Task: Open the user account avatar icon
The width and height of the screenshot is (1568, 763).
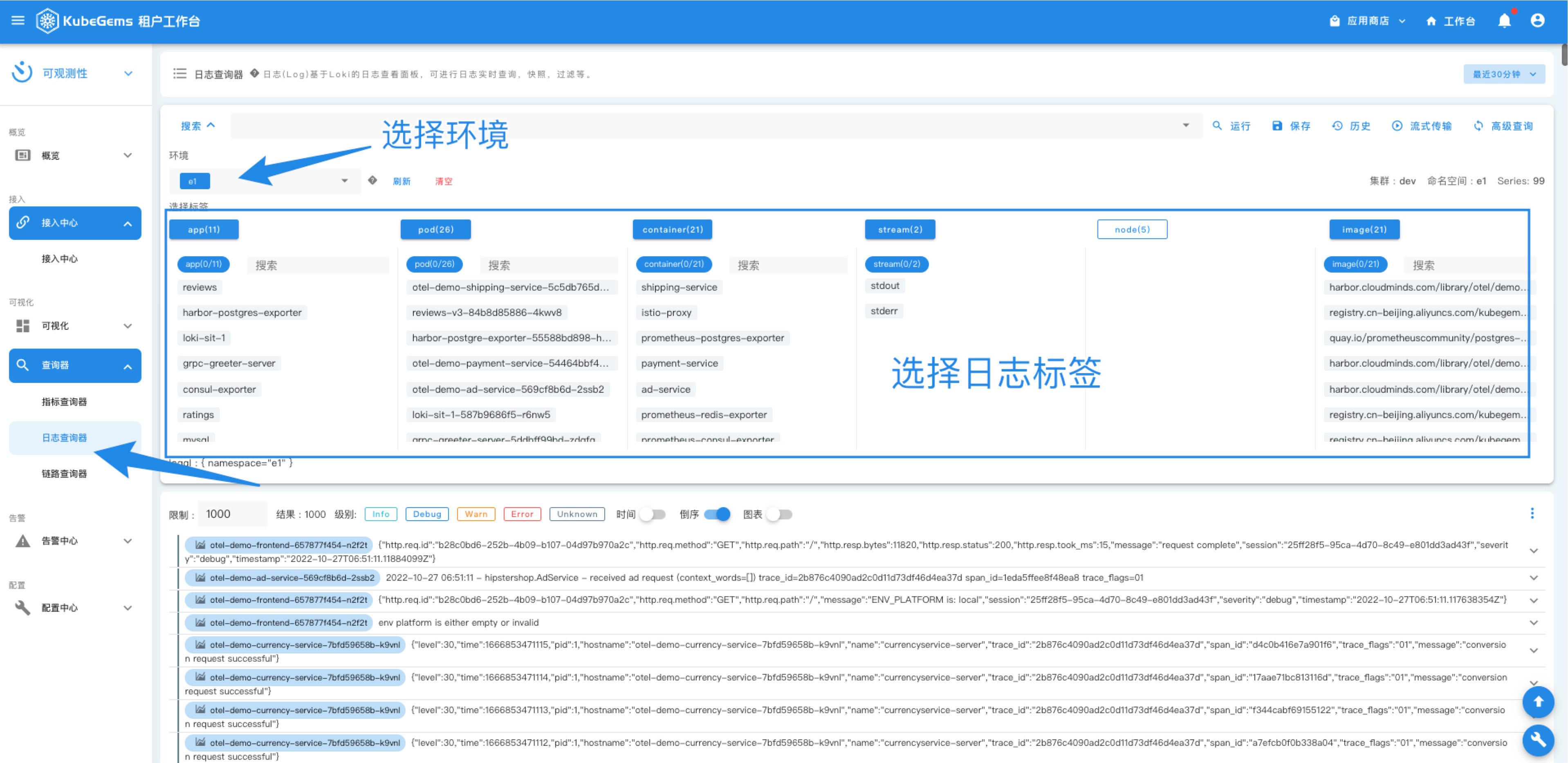Action: click(1537, 21)
